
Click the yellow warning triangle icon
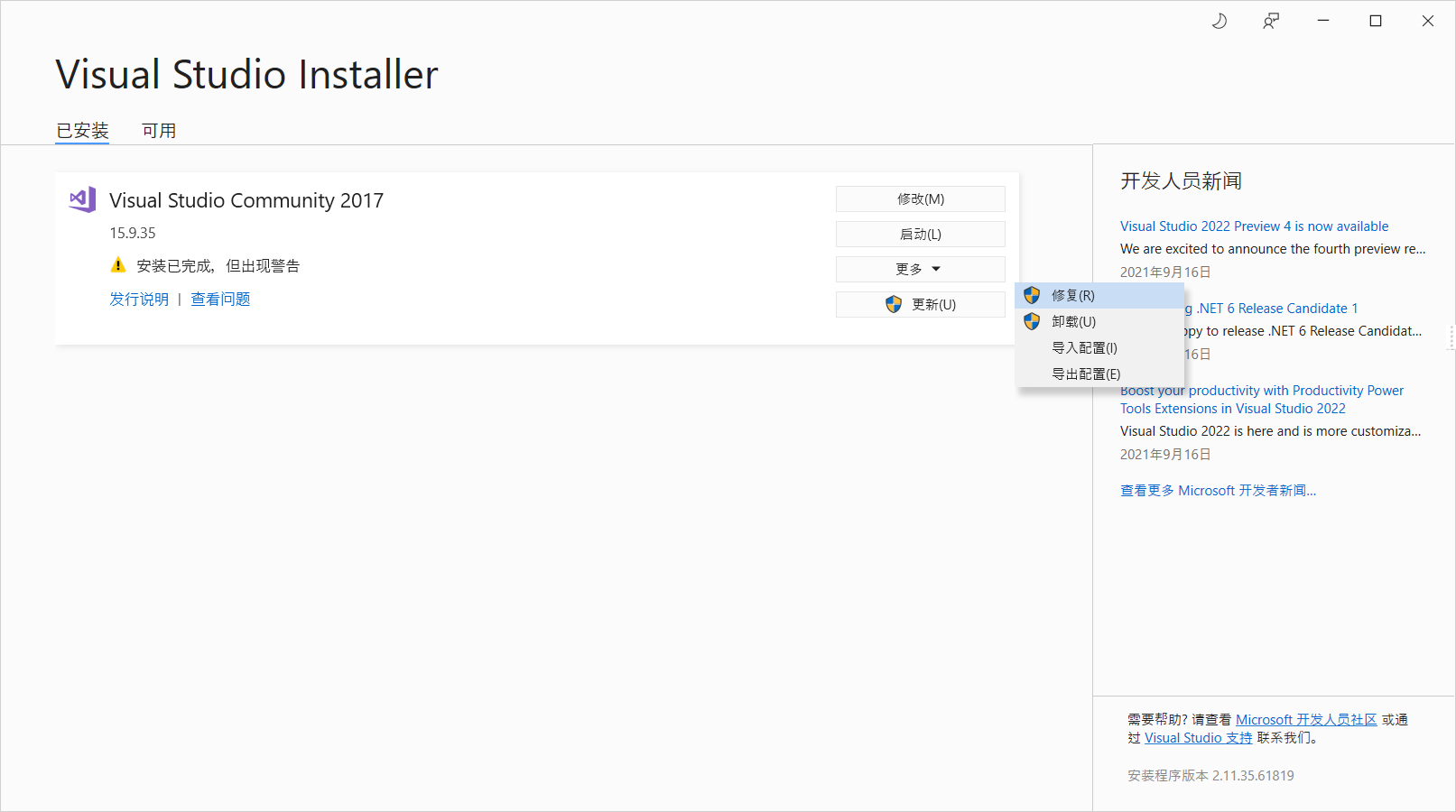tap(118, 265)
